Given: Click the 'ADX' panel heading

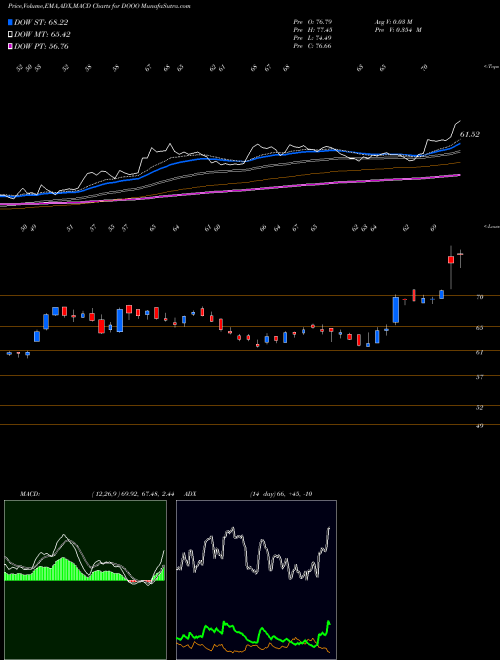Looking at the screenshot, I should tap(190, 494).
